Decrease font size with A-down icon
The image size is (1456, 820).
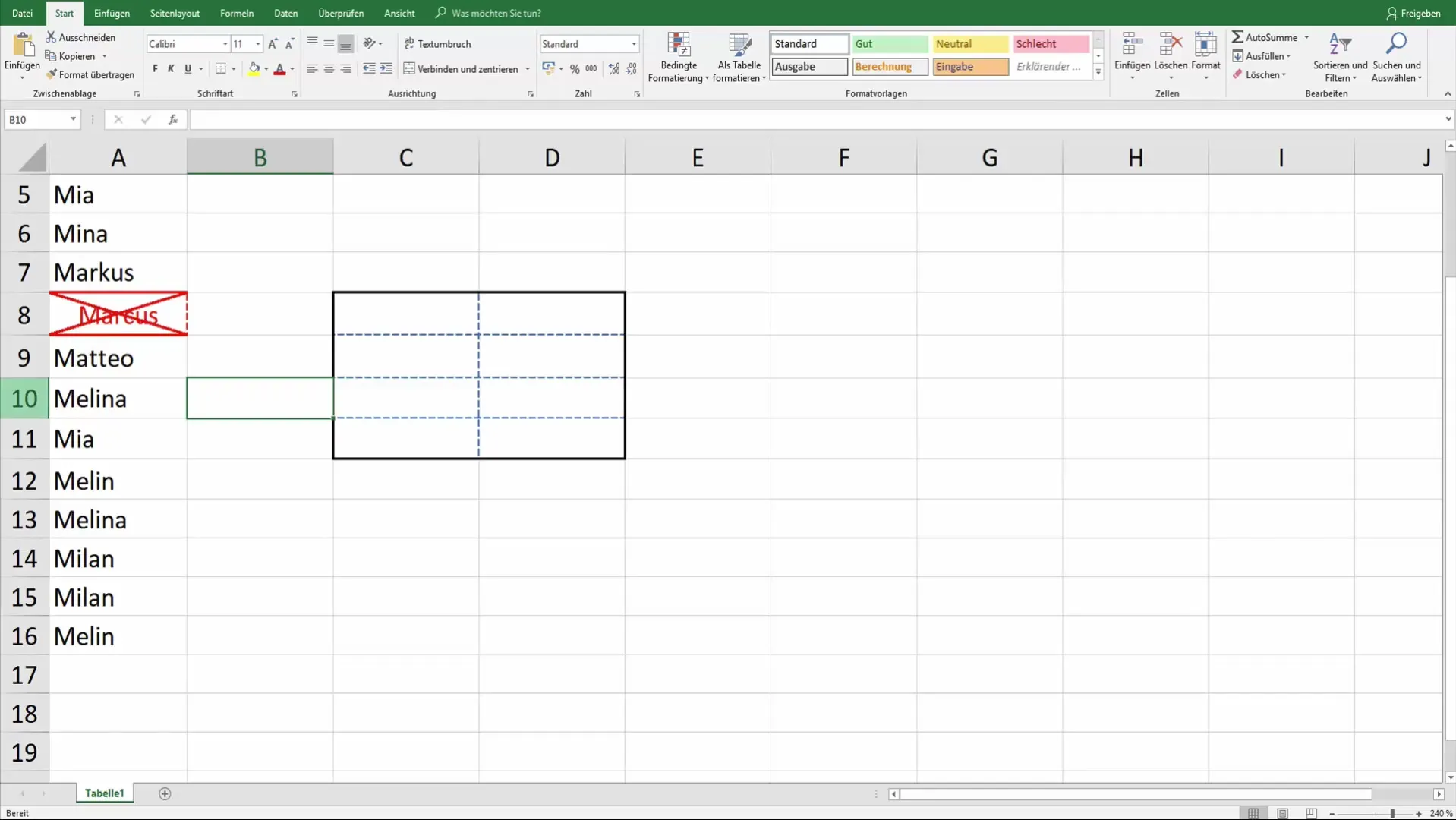coord(289,44)
